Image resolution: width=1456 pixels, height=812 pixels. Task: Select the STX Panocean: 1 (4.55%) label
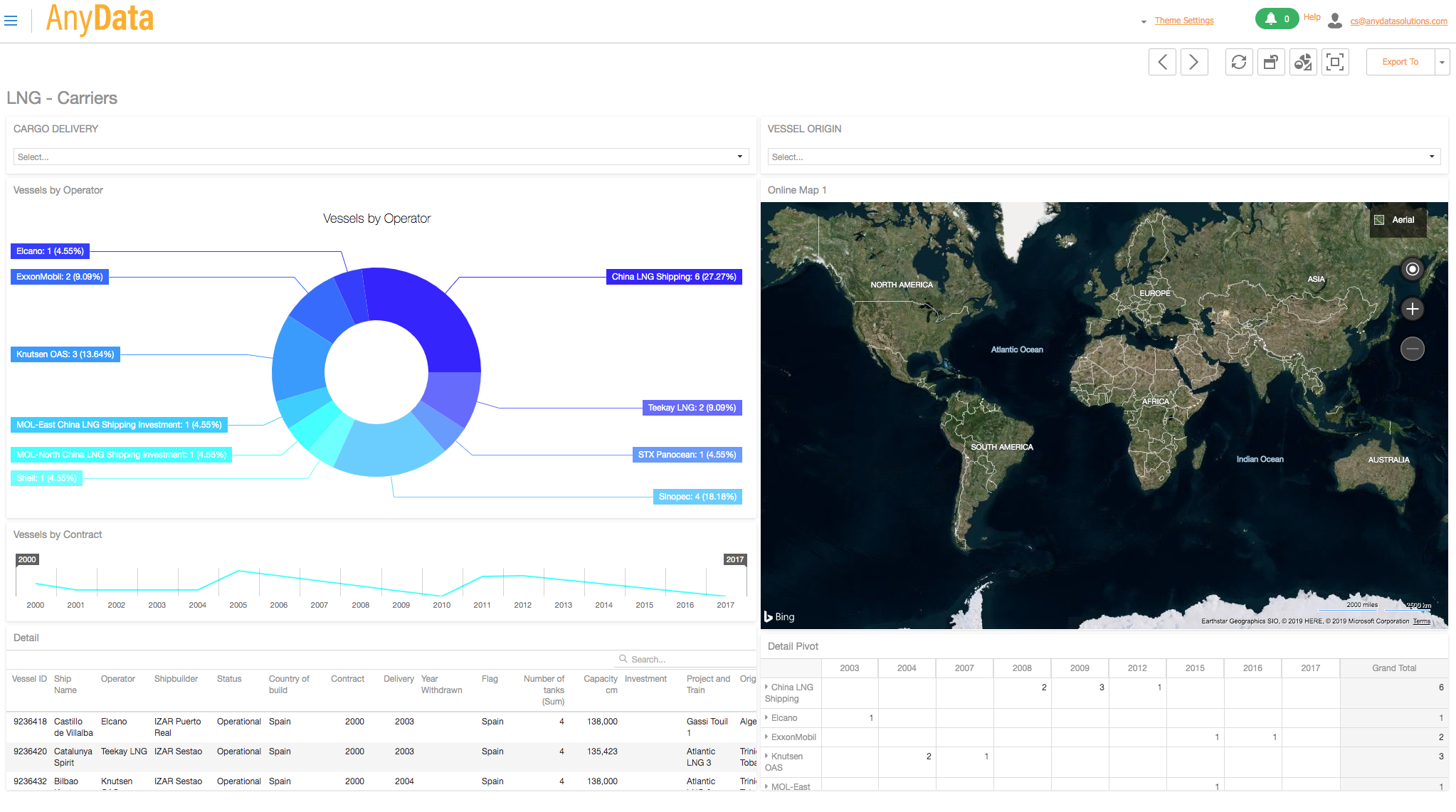(x=687, y=455)
